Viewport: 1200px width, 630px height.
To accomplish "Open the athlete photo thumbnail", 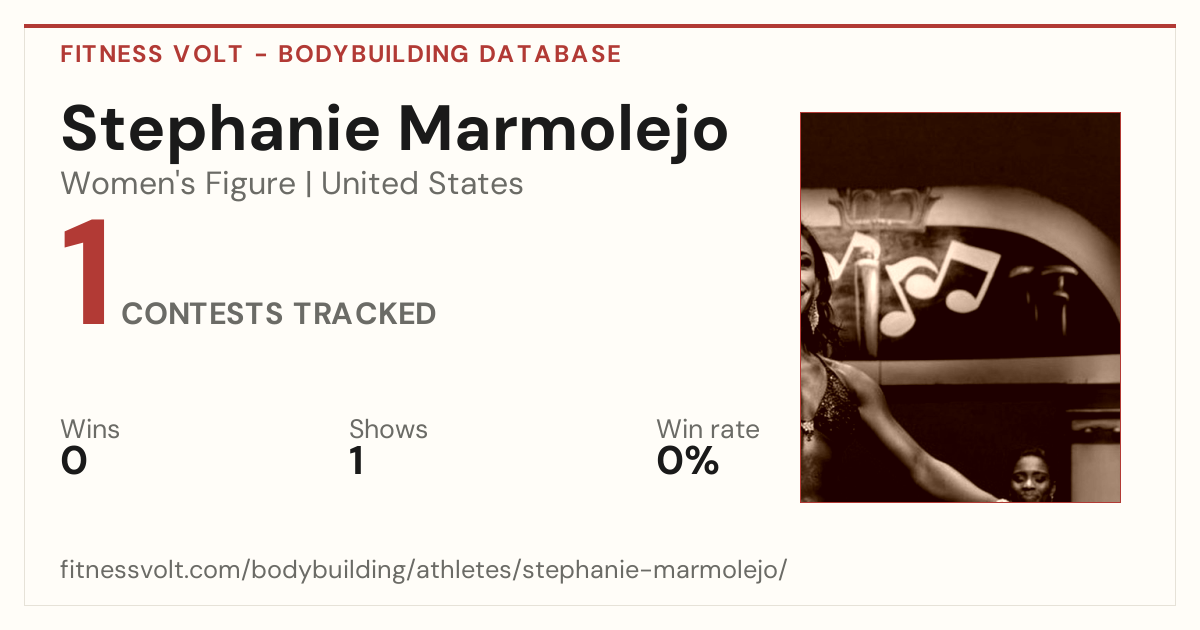I will [960, 307].
